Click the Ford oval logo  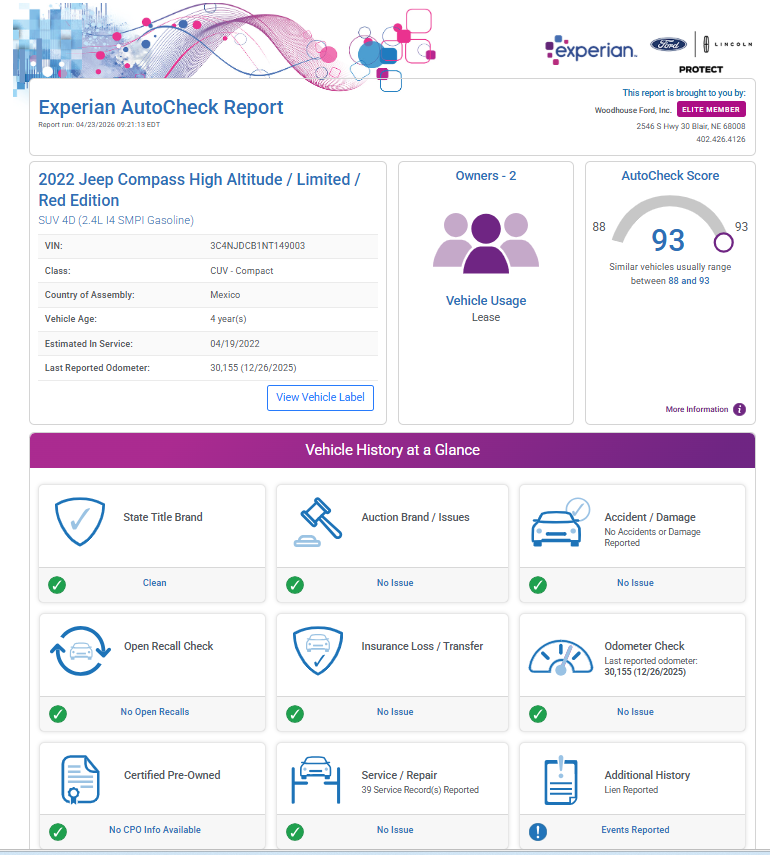coord(669,44)
